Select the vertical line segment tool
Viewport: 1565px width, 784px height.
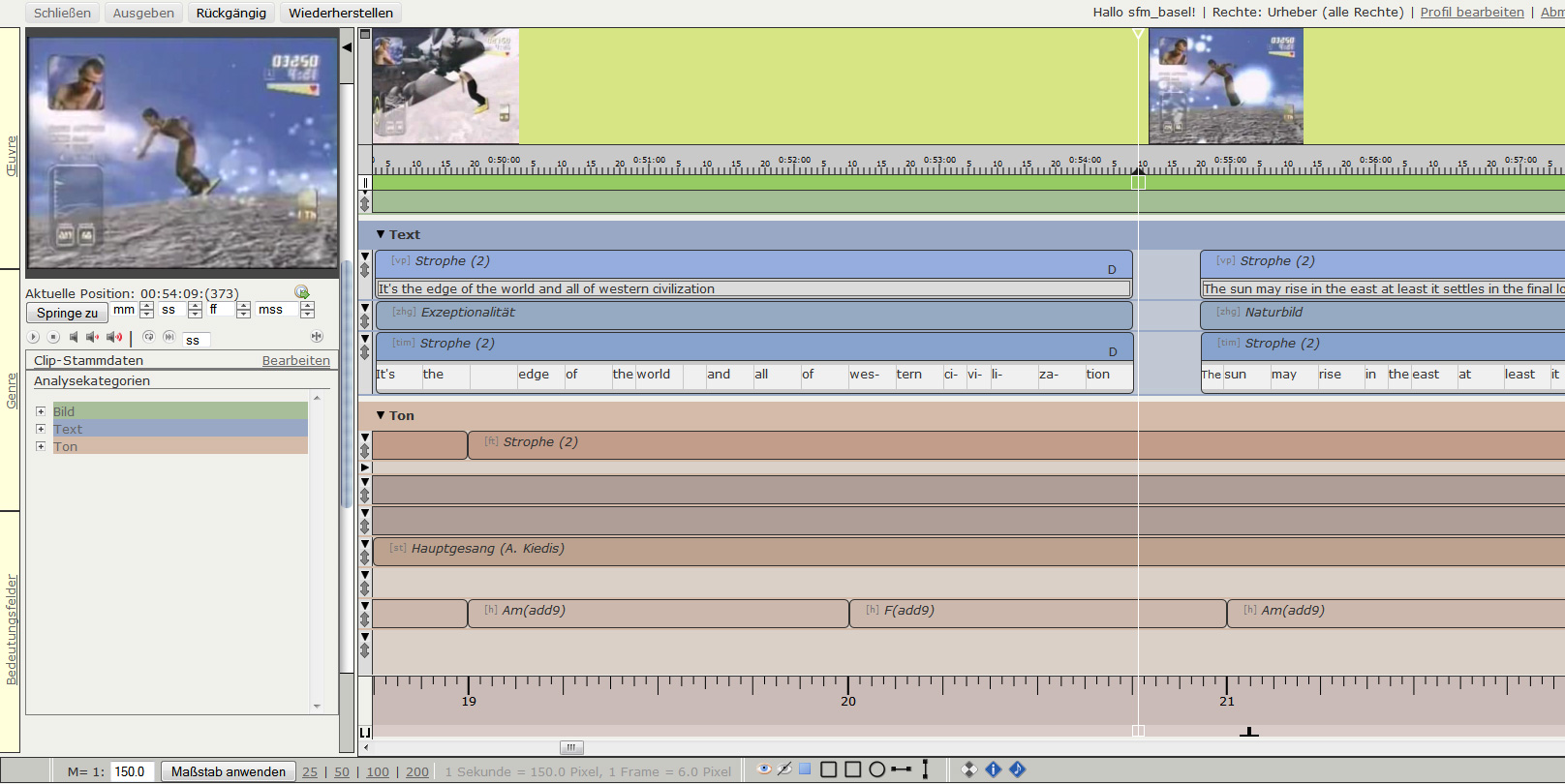coord(926,769)
